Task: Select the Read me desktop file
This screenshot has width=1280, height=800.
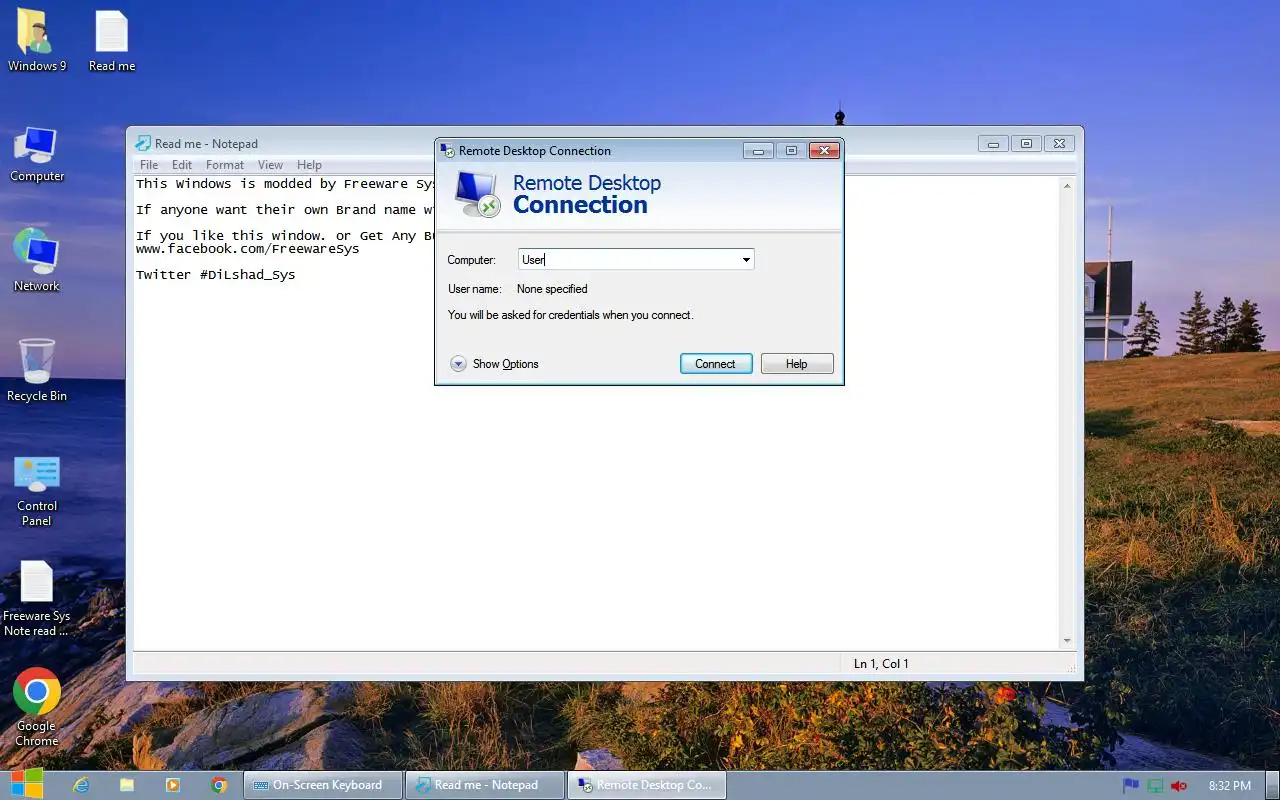Action: click(x=111, y=42)
